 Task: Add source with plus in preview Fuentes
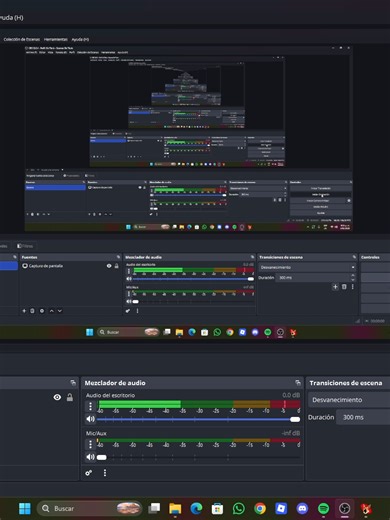coord(24,311)
